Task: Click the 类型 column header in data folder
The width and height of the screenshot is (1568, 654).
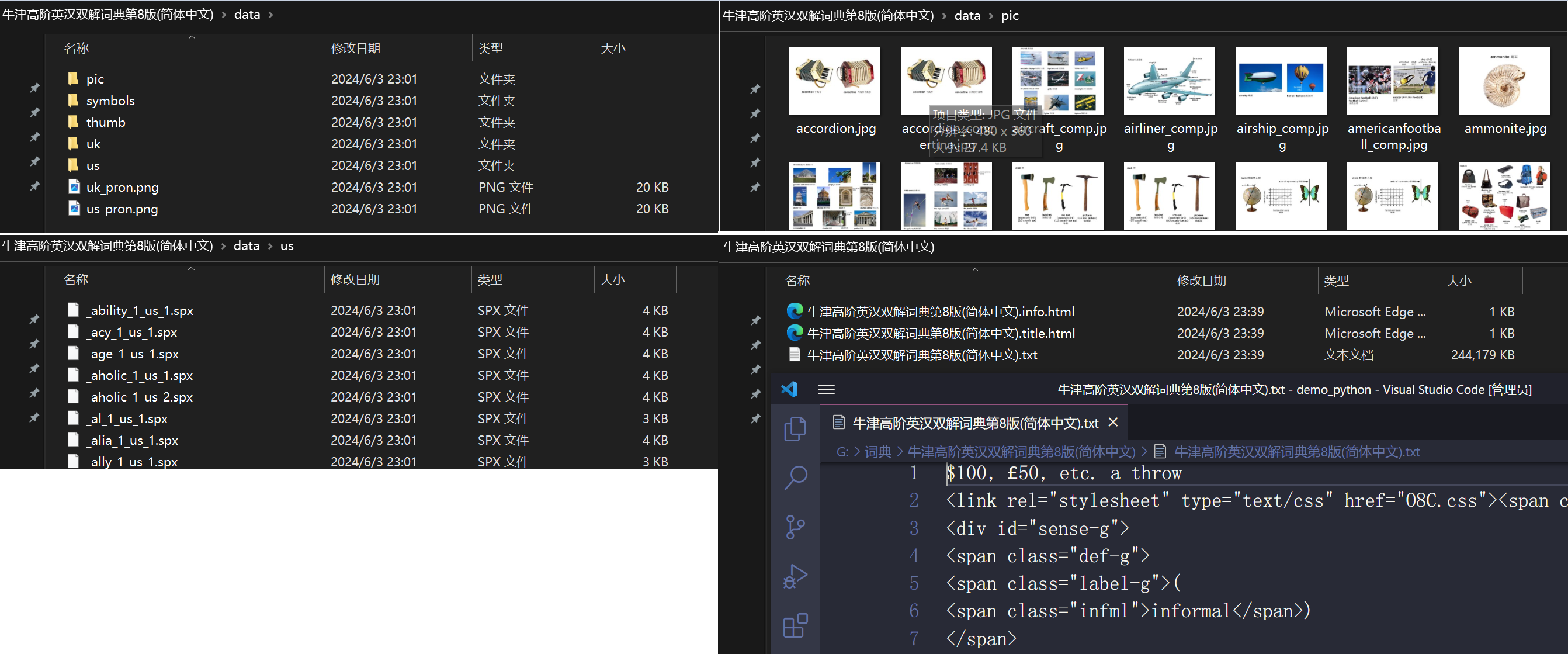Action: (x=490, y=48)
